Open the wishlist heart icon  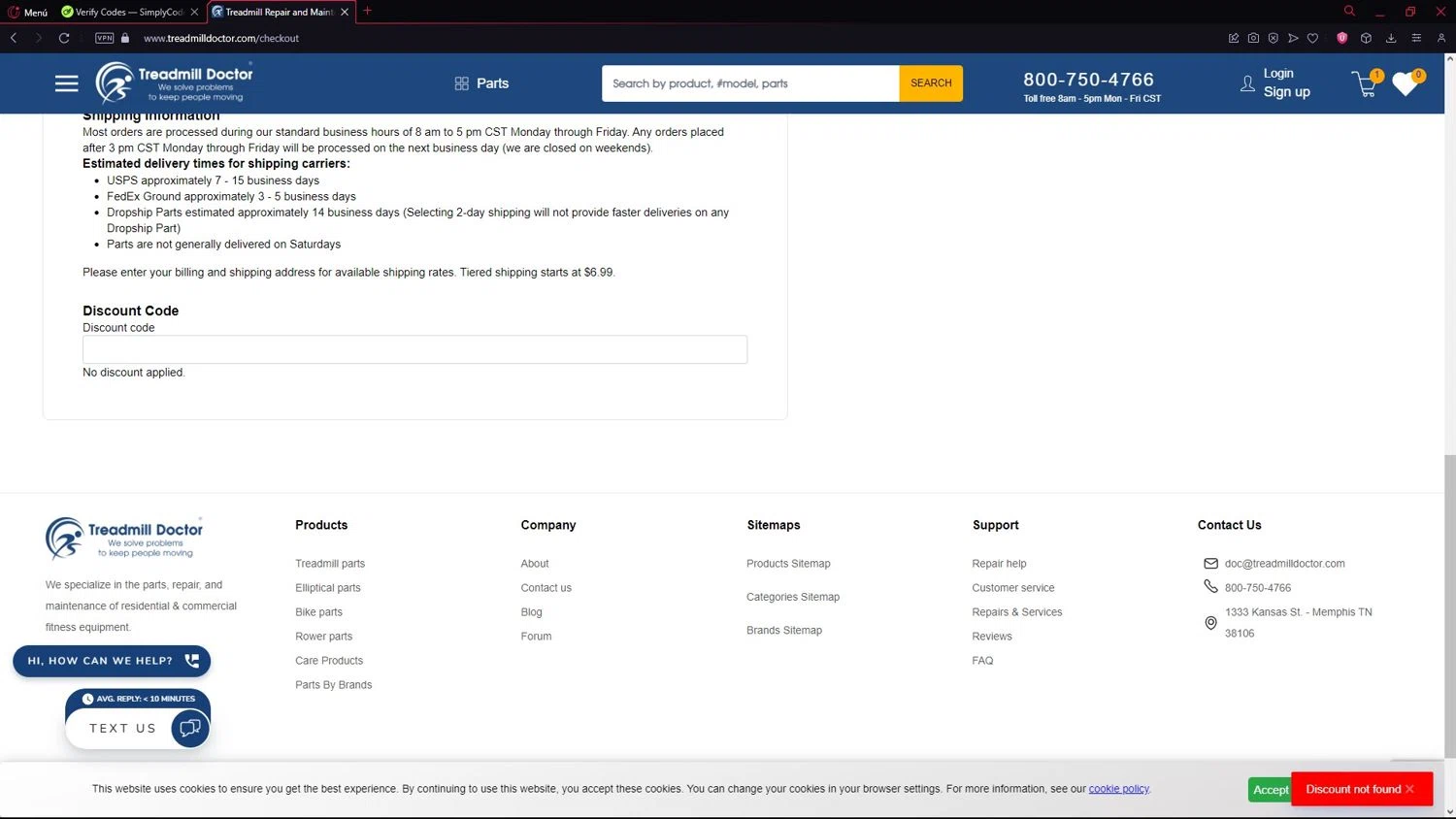click(x=1406, y=83)
